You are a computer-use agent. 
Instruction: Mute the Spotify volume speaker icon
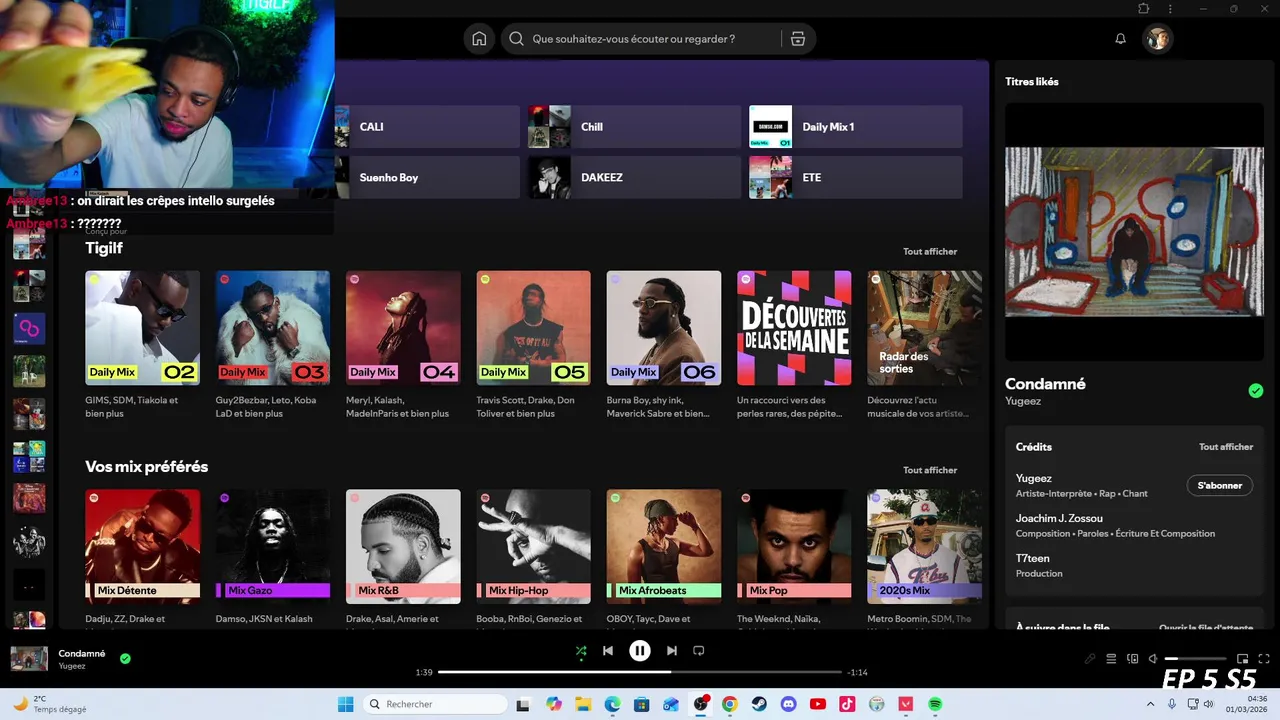[x=1153, y=659]
